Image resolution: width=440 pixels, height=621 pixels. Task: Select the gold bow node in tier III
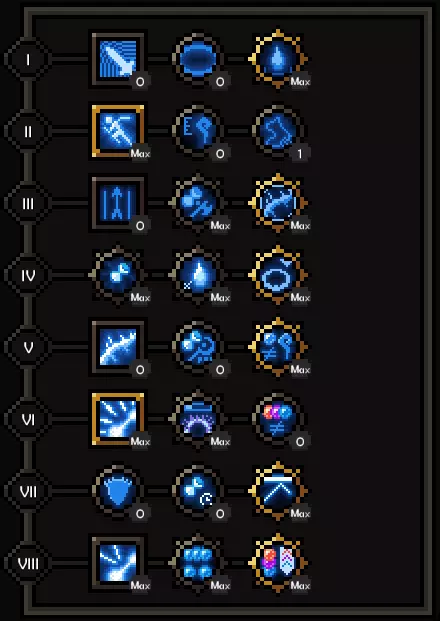tap(278, 203)
